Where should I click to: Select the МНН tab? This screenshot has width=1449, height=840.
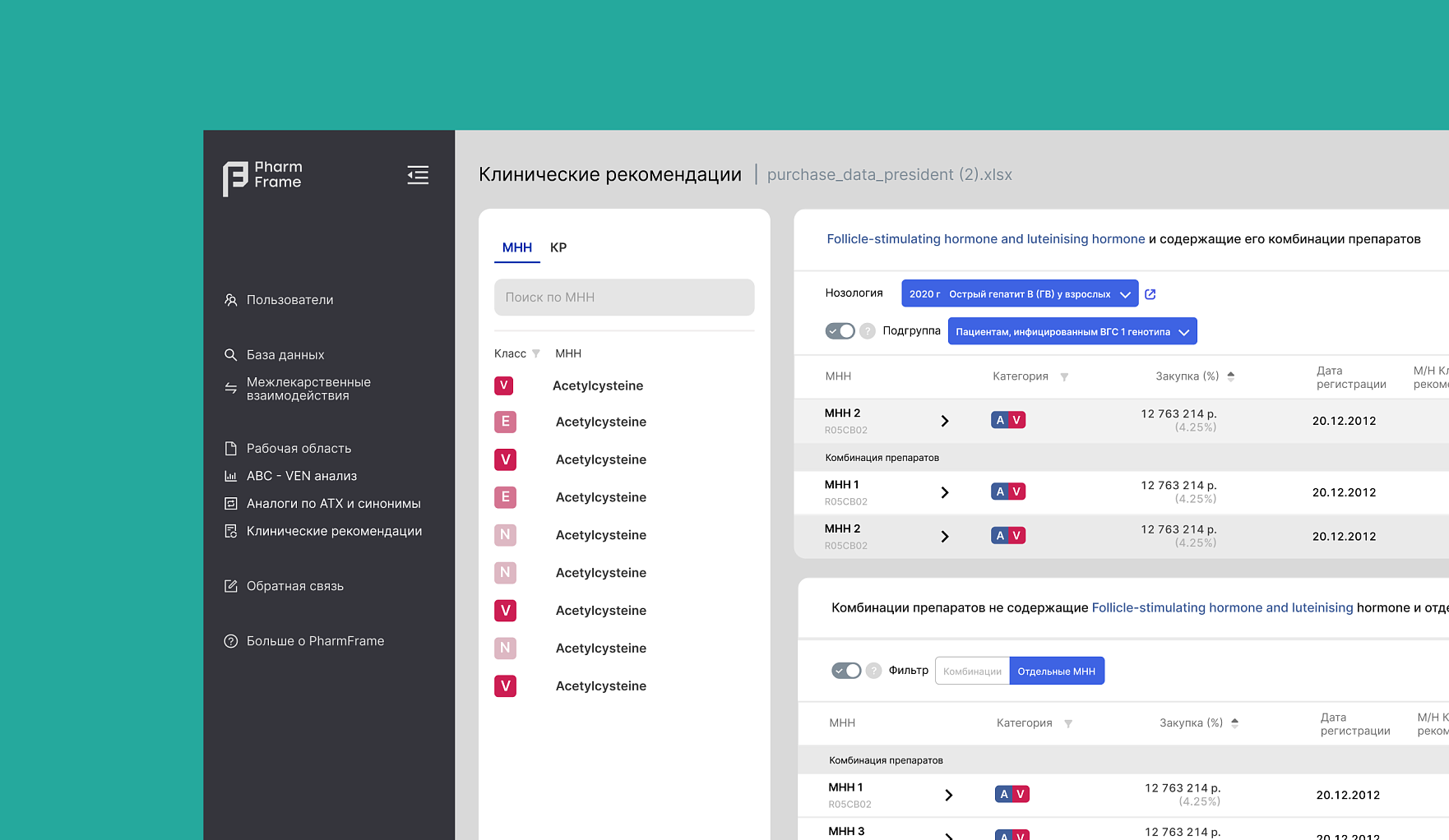pos(517,247)
